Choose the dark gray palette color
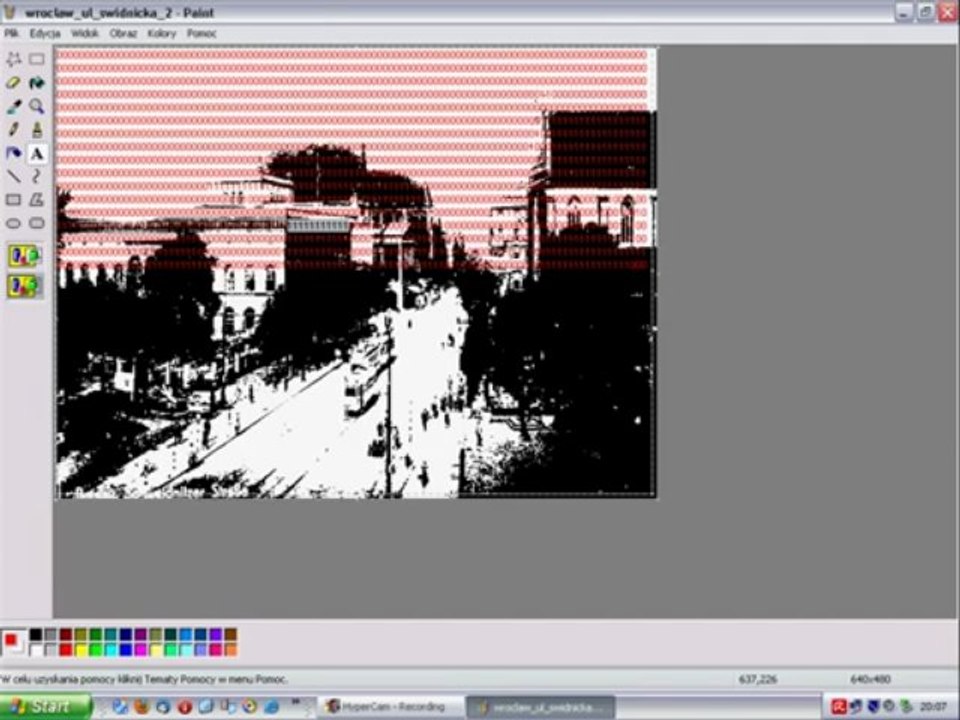This screenshot has height=720, width=960. click(51, 635)
